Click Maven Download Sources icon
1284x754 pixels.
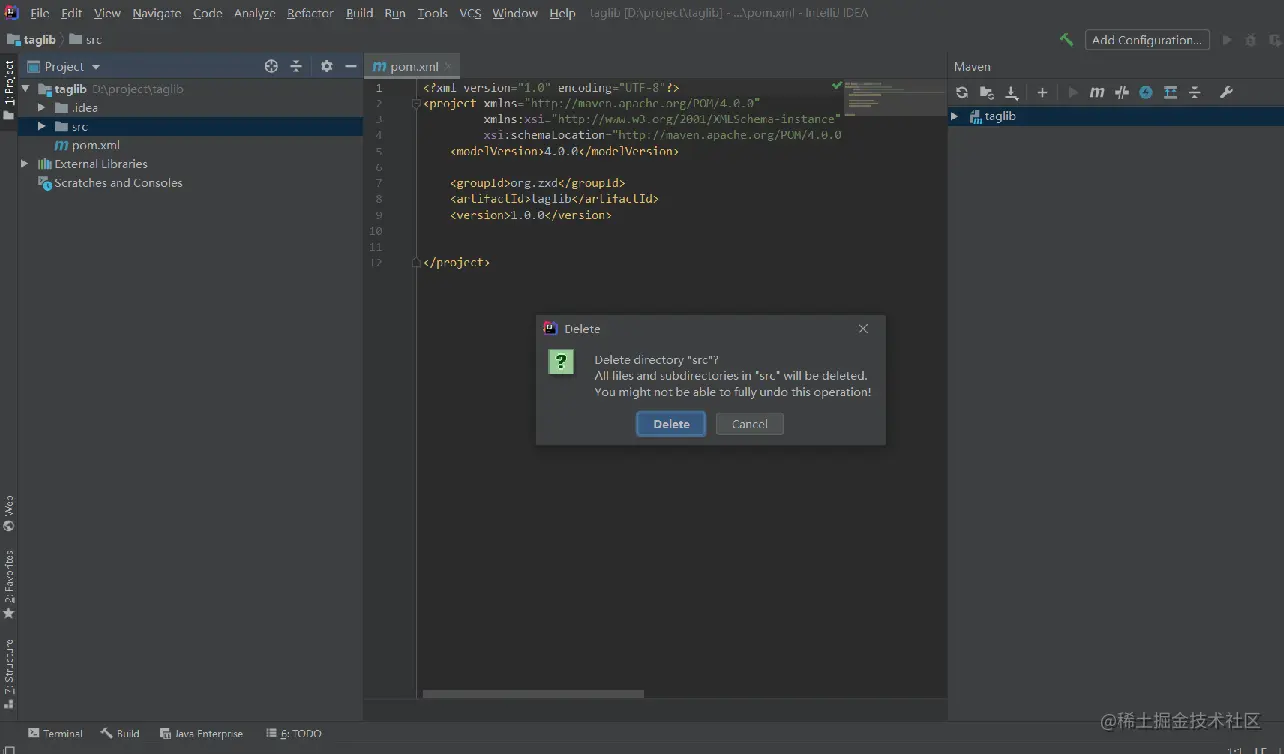(1012, 92)
